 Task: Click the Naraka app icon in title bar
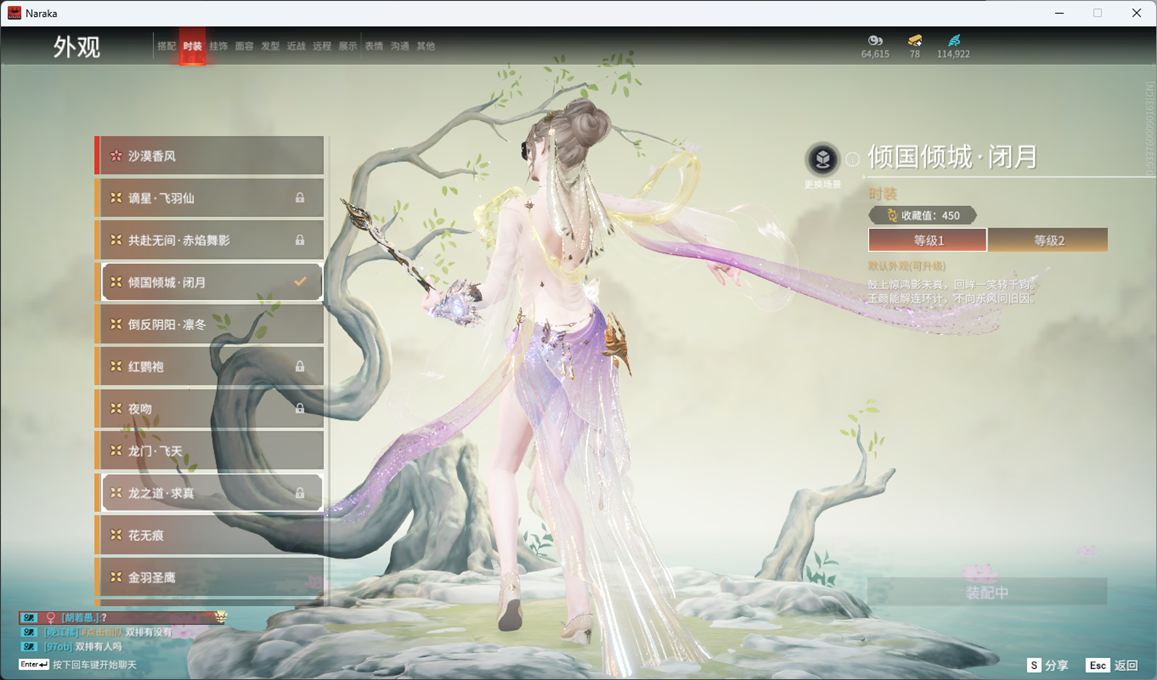(14, 13)
